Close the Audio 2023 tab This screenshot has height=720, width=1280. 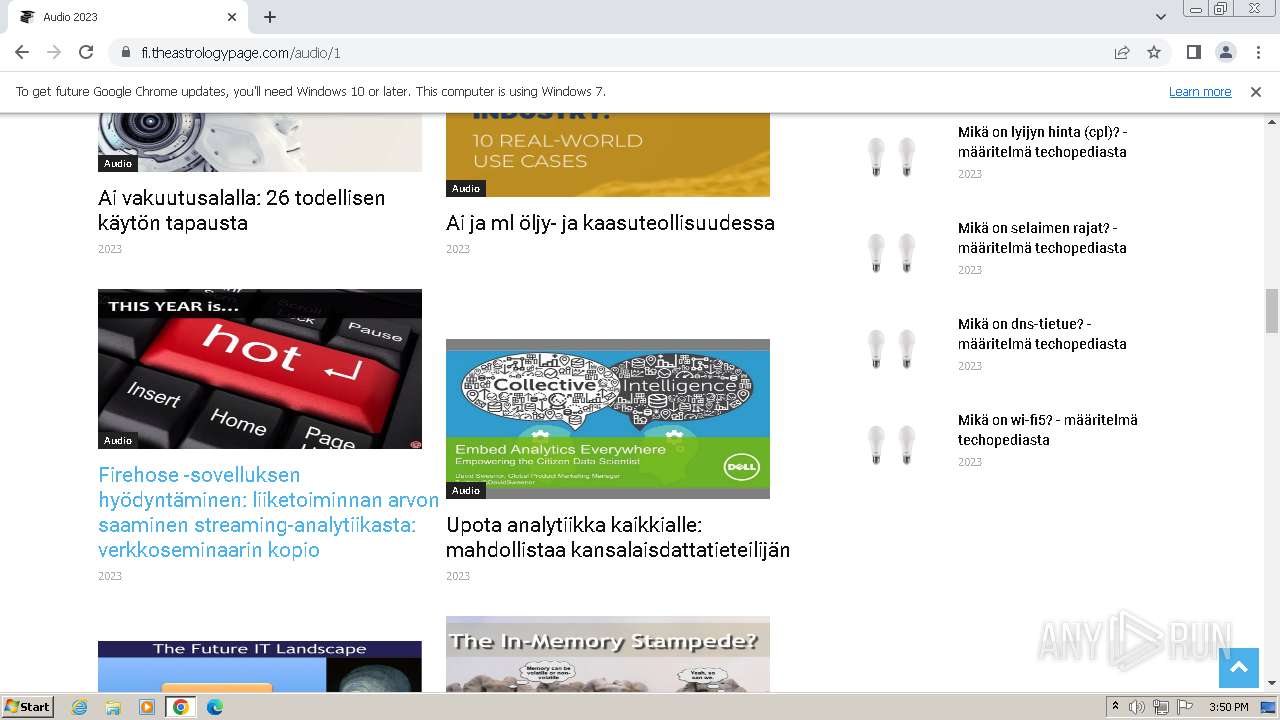point(232,17)
